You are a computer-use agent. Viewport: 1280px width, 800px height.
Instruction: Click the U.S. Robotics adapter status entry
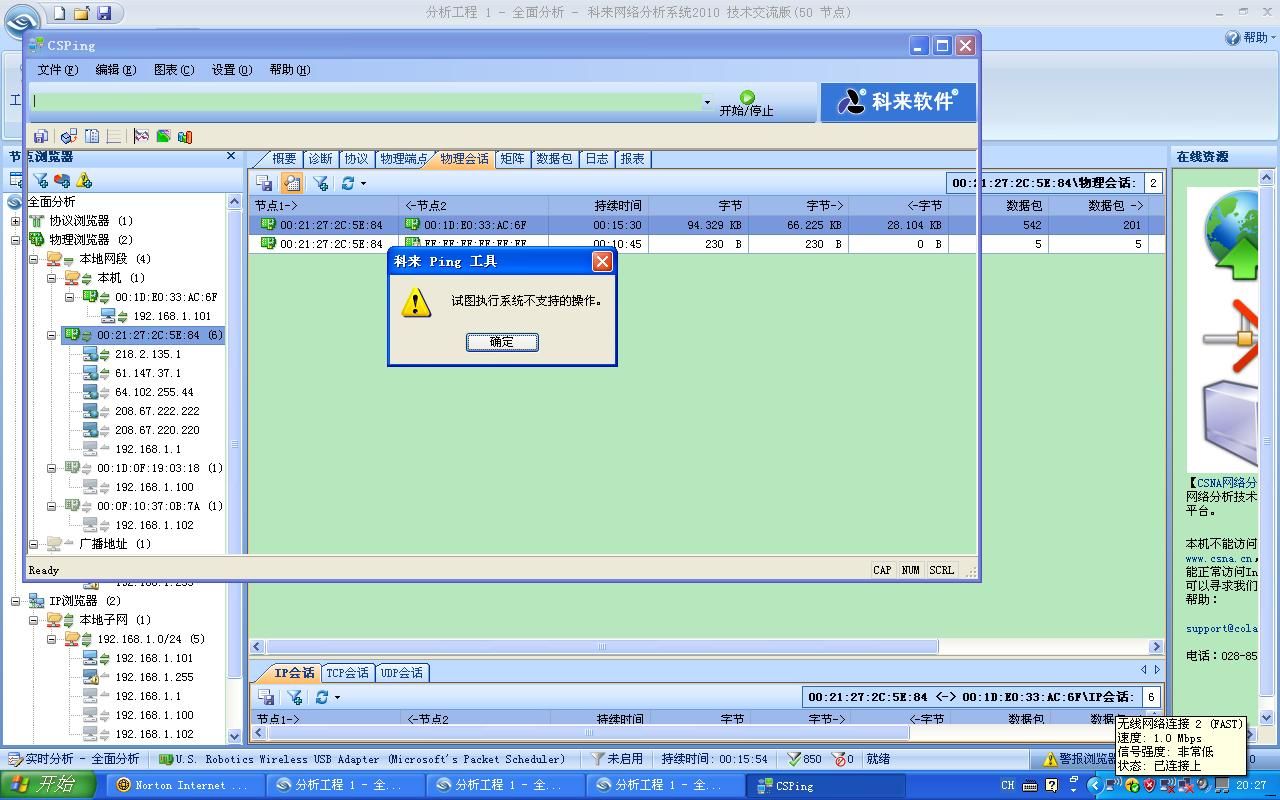(x=362, y=759)
